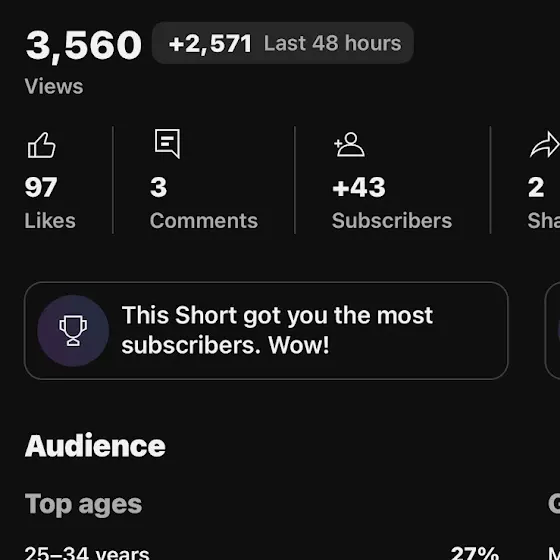Tap the Comments label
This screenshot has width=560, height=560.
tap(204, 221)
